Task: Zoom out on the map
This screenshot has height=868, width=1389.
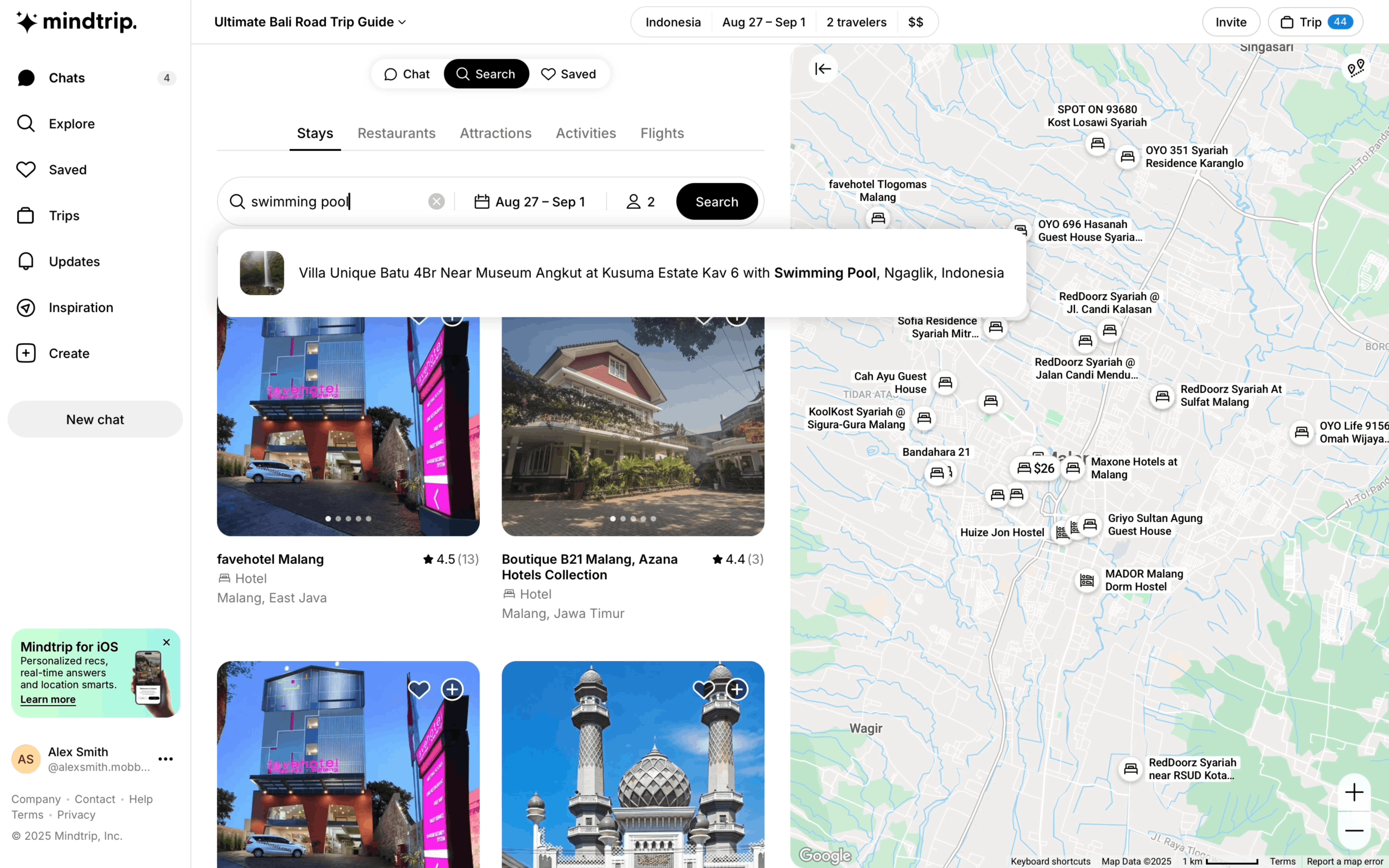Action: tap(1354, 831)
